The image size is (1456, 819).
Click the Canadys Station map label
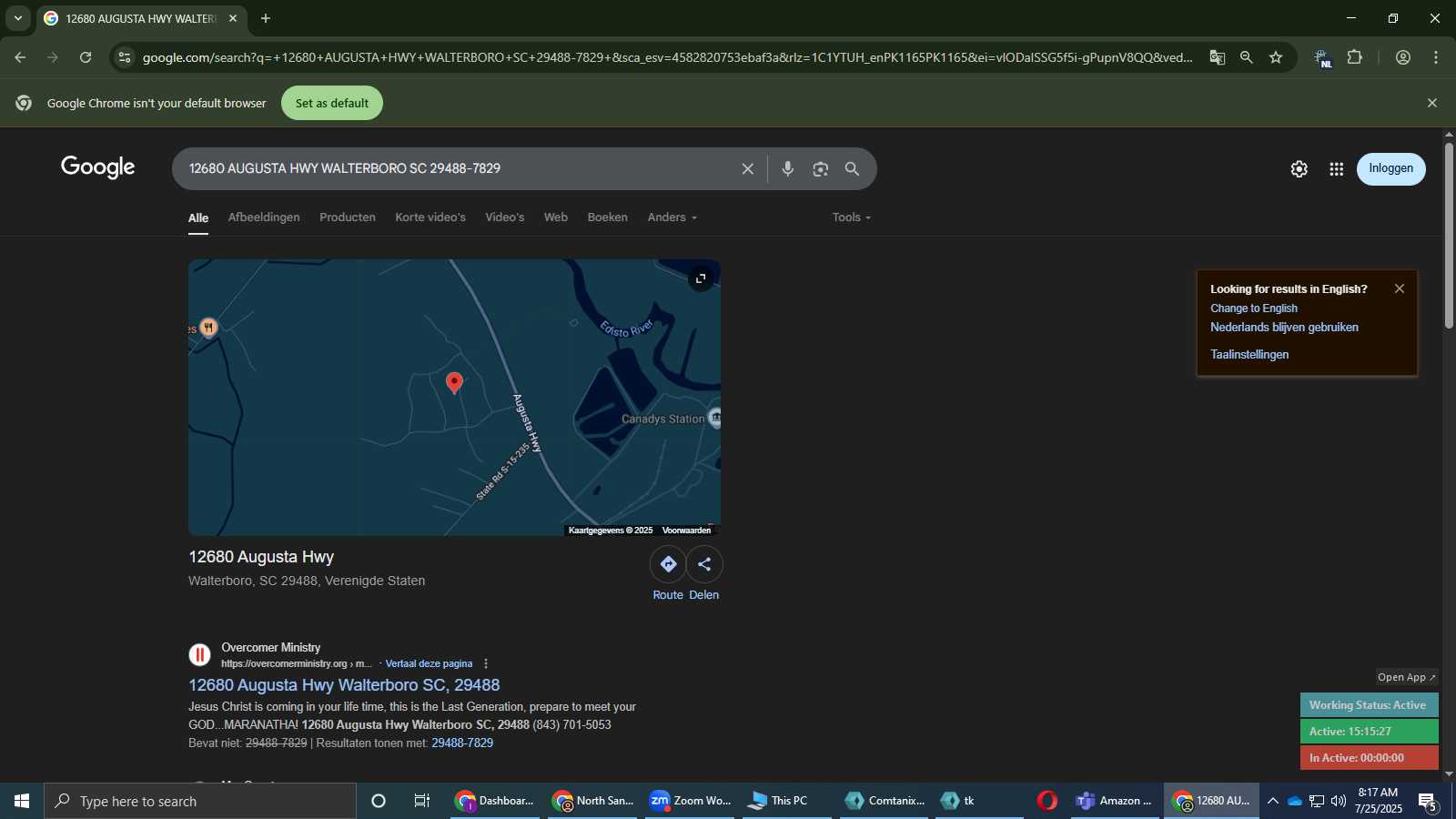point(662,420)
